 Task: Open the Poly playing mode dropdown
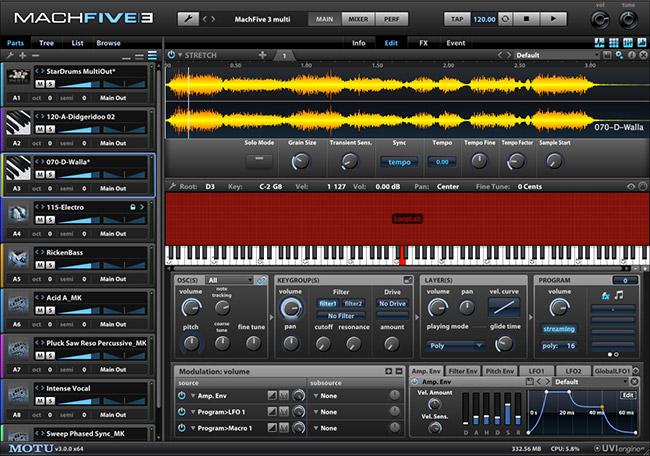(452, 345)
